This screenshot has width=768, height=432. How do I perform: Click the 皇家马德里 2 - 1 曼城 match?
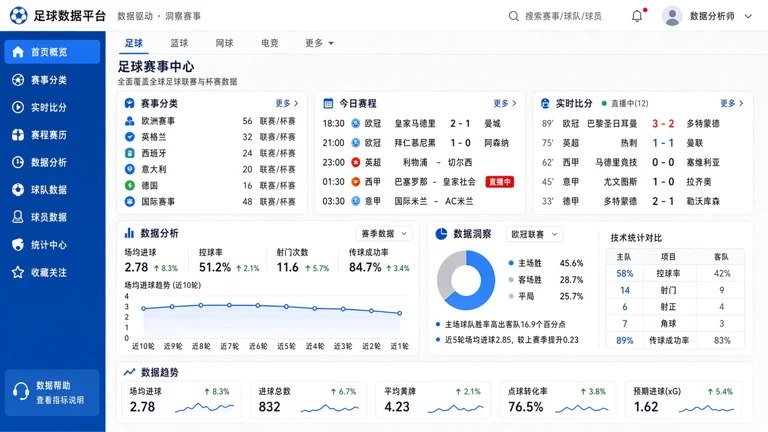pos(419,123)
